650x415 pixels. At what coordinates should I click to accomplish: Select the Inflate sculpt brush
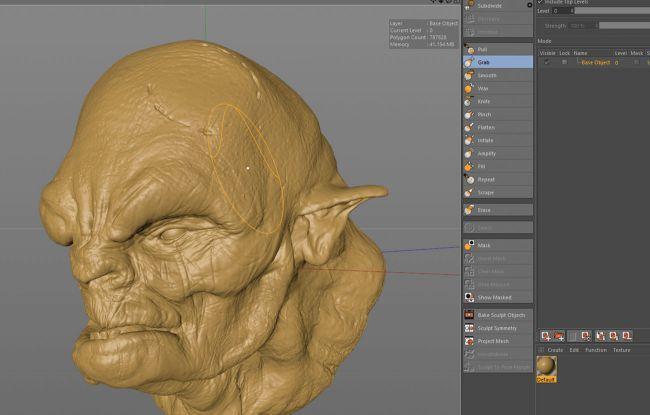click(x=497, y=141)
